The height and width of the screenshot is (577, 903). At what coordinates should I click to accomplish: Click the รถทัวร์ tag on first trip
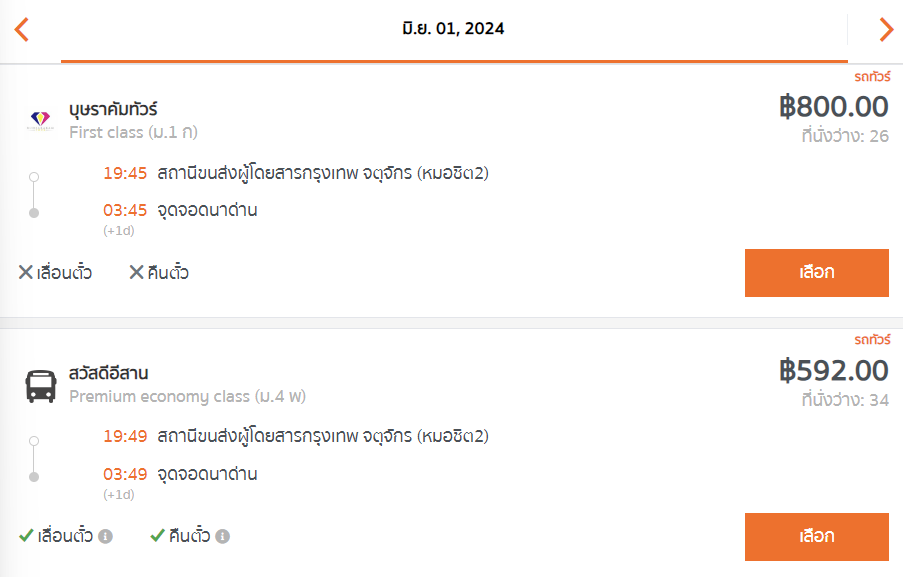pyautogui.click(x=872, y=77)
